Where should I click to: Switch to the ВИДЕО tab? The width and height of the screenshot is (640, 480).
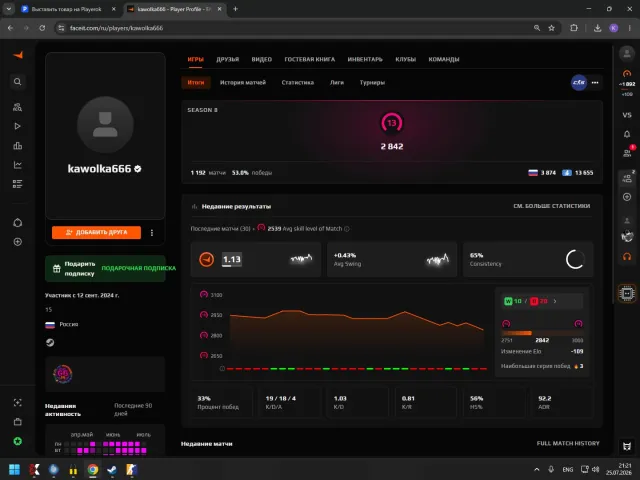[x=262, y=60]
